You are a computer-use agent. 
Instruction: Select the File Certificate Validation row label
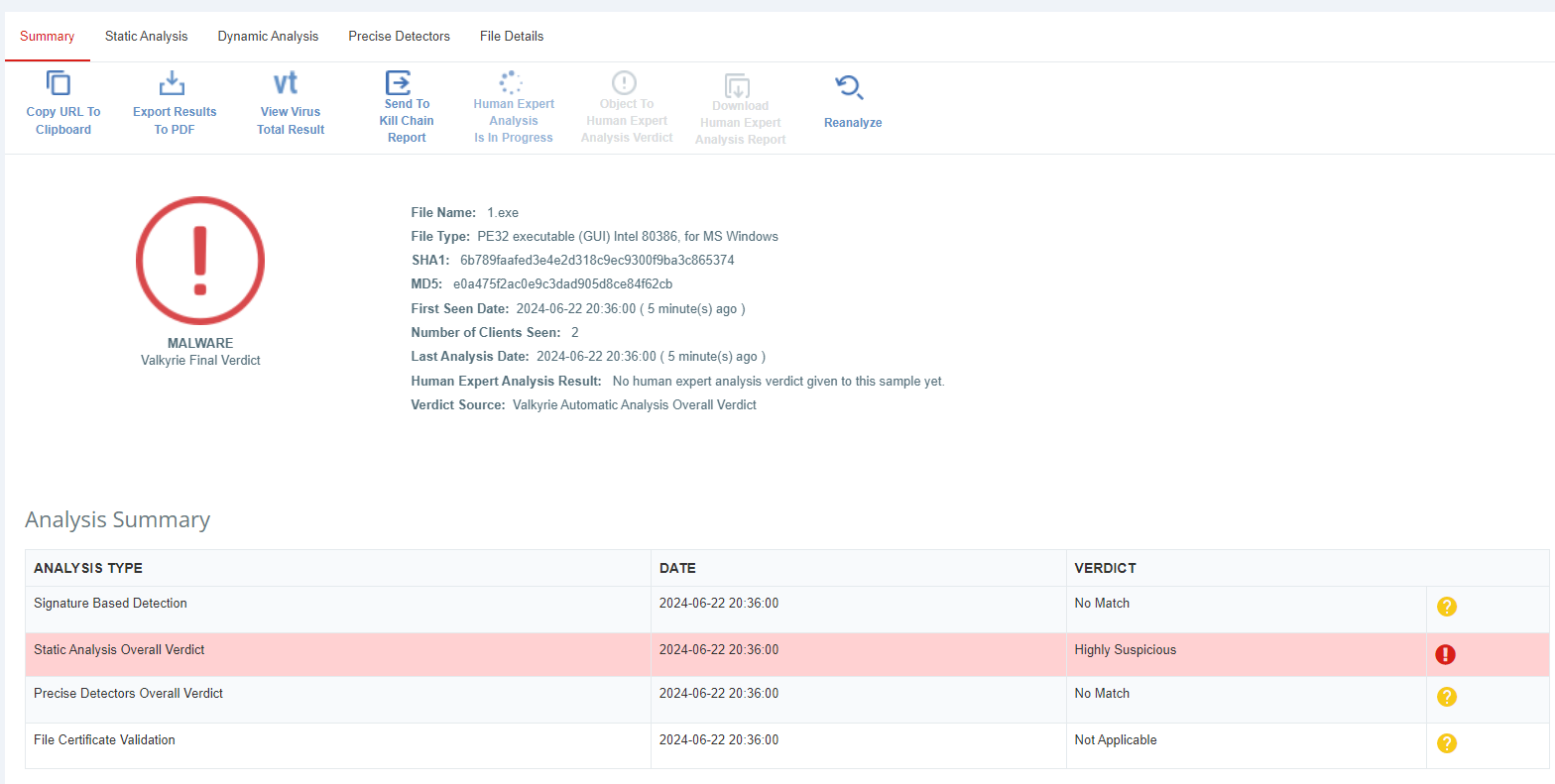tap(104, 739)
